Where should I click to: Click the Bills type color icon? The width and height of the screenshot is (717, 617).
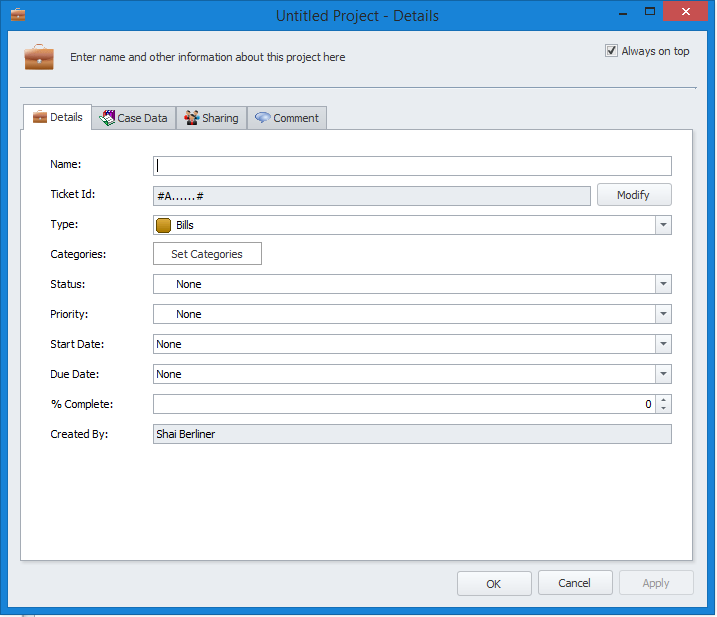tap(164, 225)
